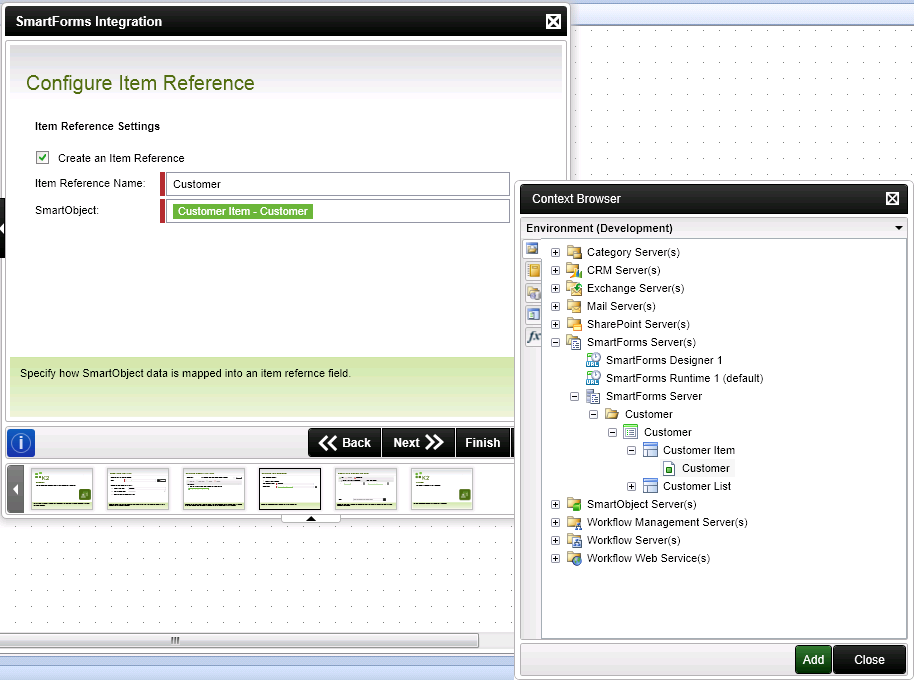Image resolution: width=914 pixels, height=680 pixels.
Task: Click the open Customer folder icon
Action: (612, 414)
